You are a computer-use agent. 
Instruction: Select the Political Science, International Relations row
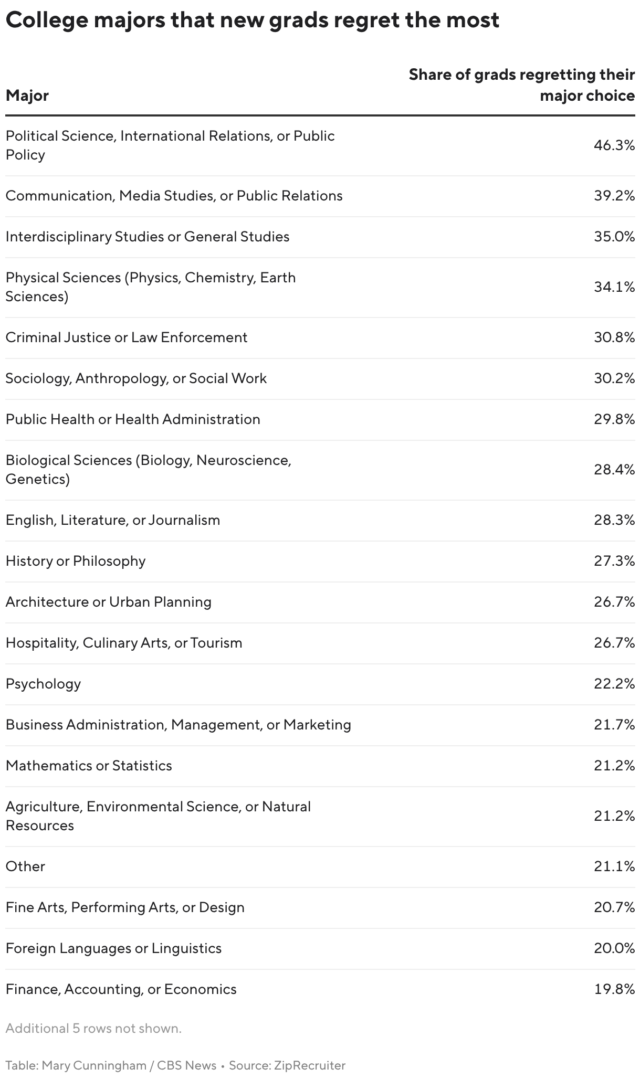pos(170,145)
